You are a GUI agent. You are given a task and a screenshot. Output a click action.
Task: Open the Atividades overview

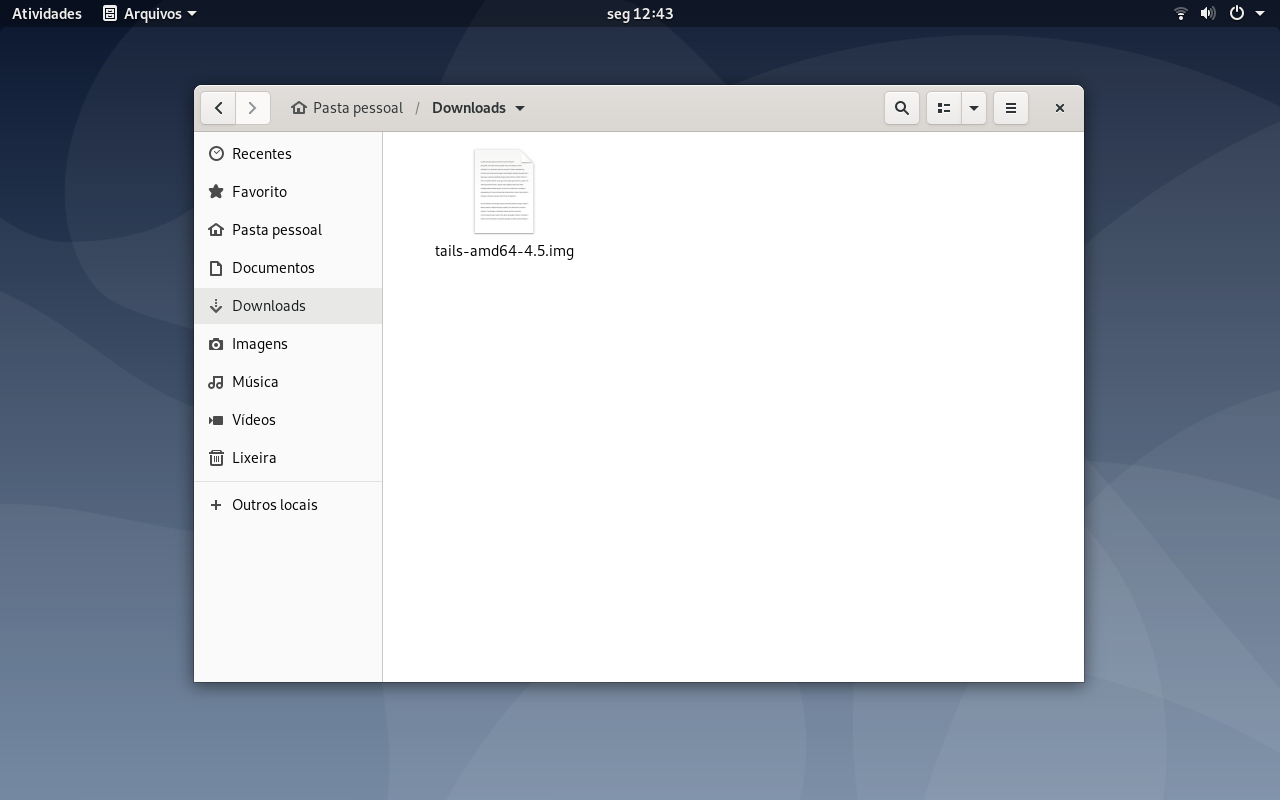coord(47,14)
